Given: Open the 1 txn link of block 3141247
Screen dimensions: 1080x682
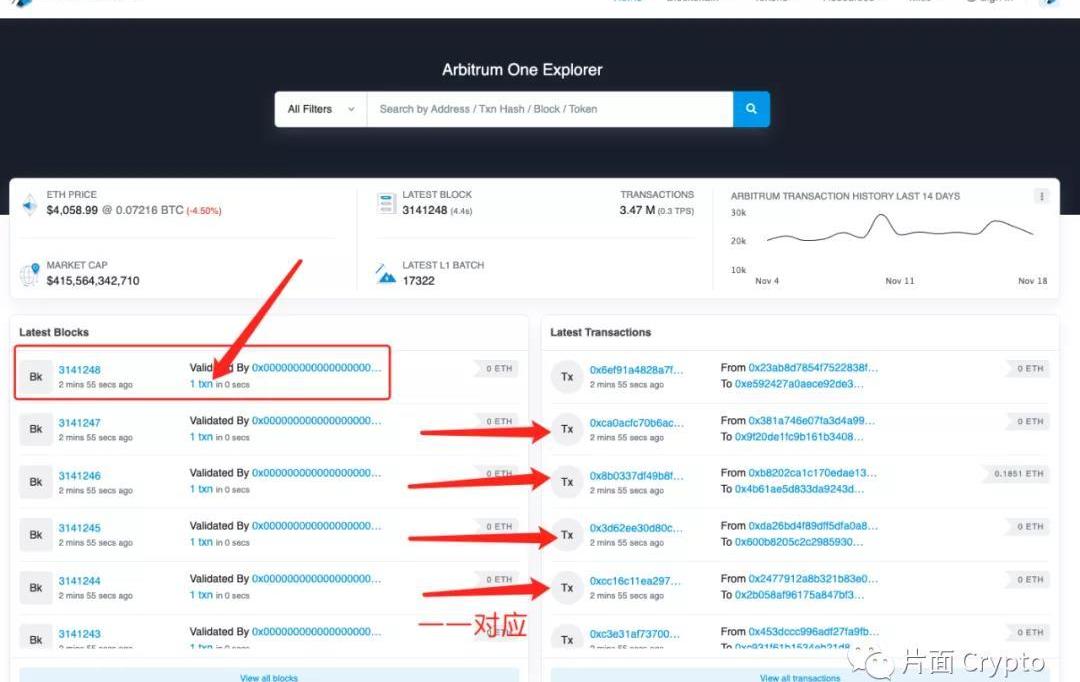Looking at the screenshot, I should click(x=201, y=437).
